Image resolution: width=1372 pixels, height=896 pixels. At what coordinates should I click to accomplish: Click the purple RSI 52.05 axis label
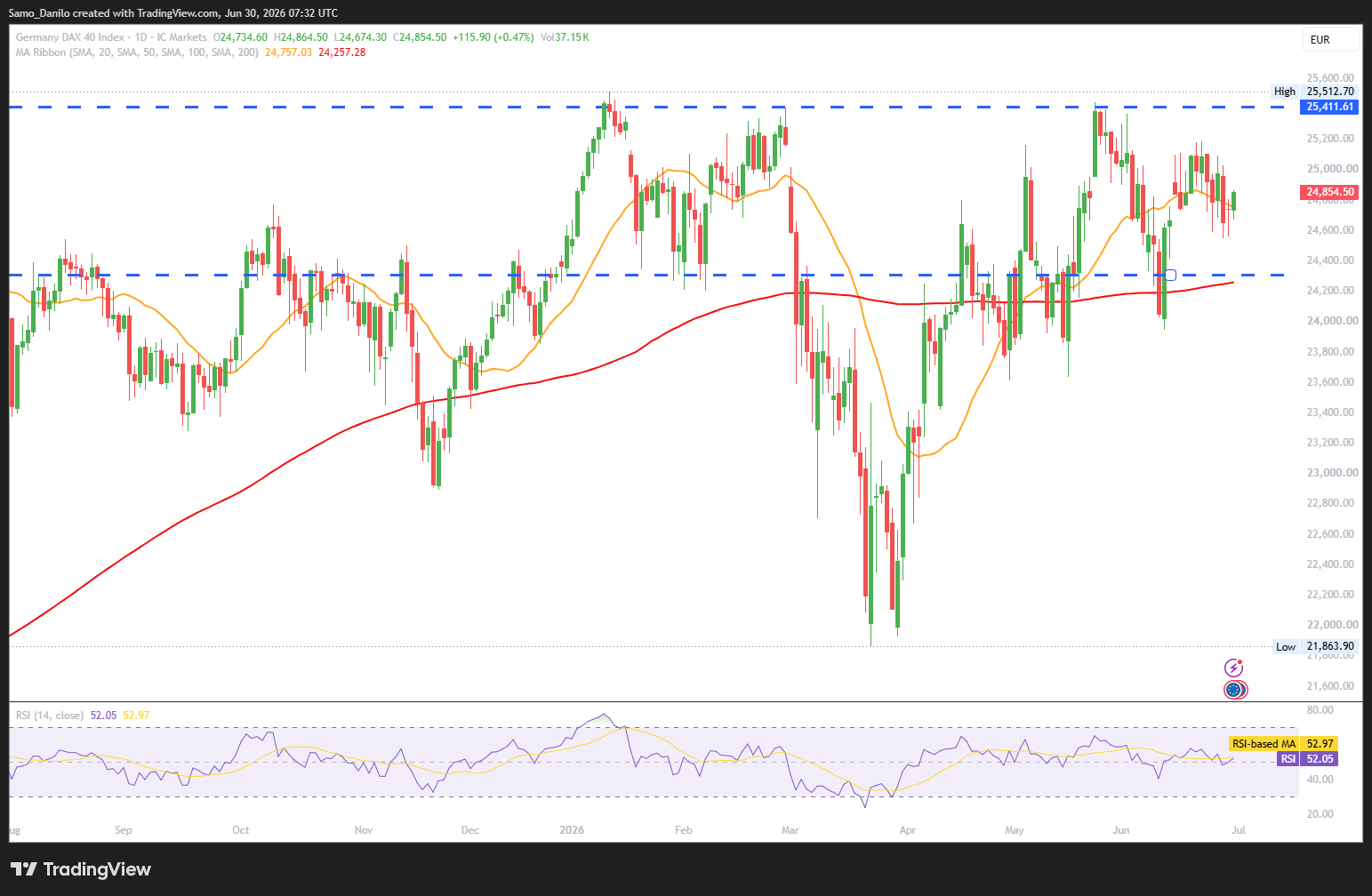[x=1307, y=759]
